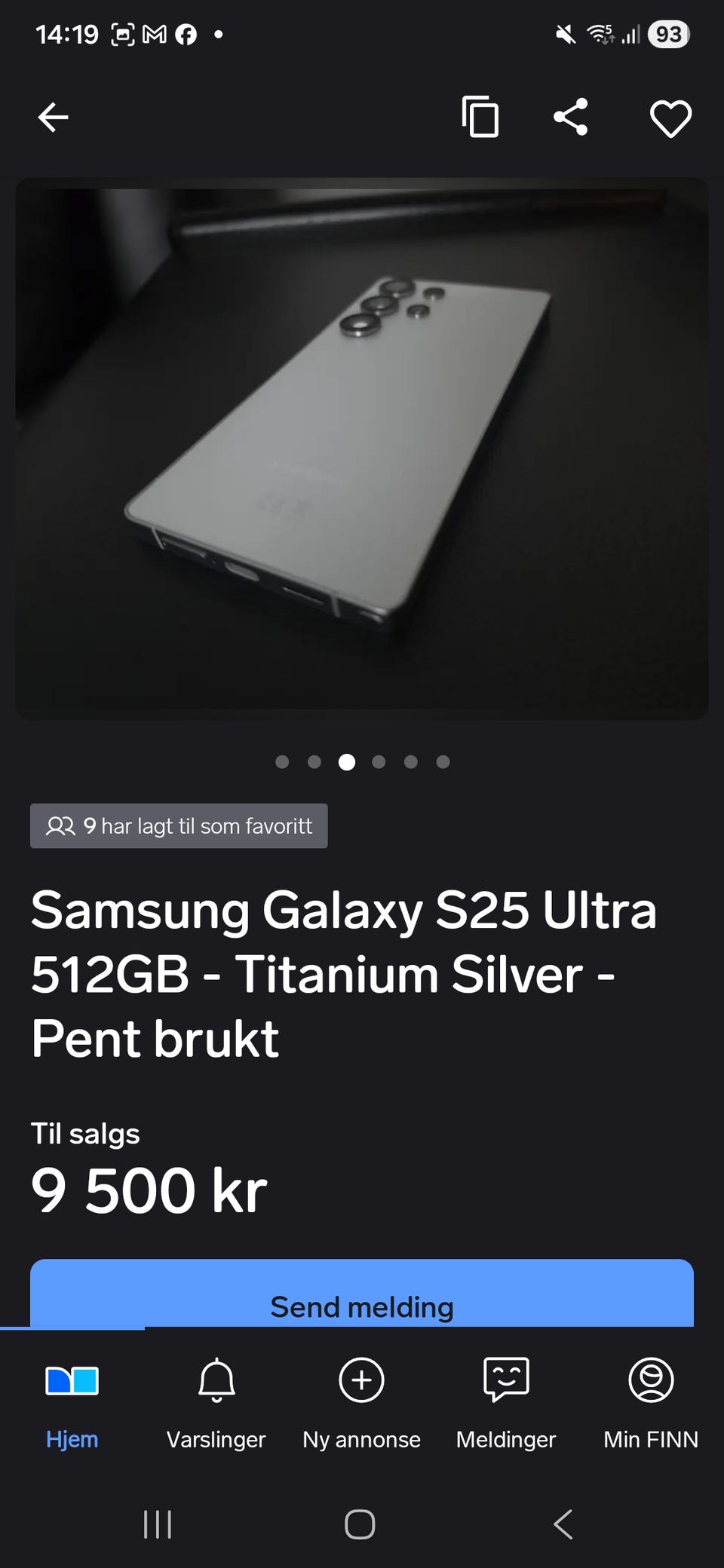Viewport: 724px width, 1568px height.
Task: Share this listing via share icon
Action: click(571, 117)
